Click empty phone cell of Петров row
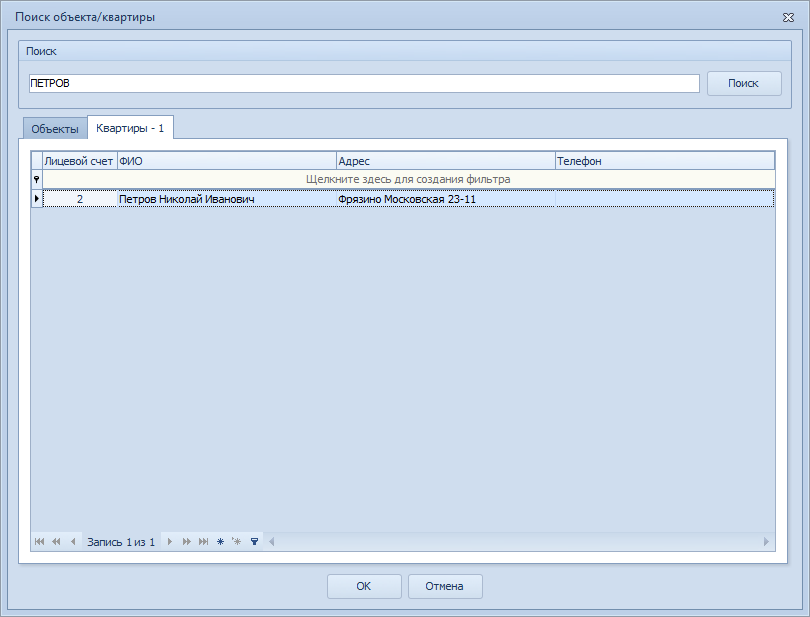The width and height of the screenshot is (810, 617). tap(665, 199)
